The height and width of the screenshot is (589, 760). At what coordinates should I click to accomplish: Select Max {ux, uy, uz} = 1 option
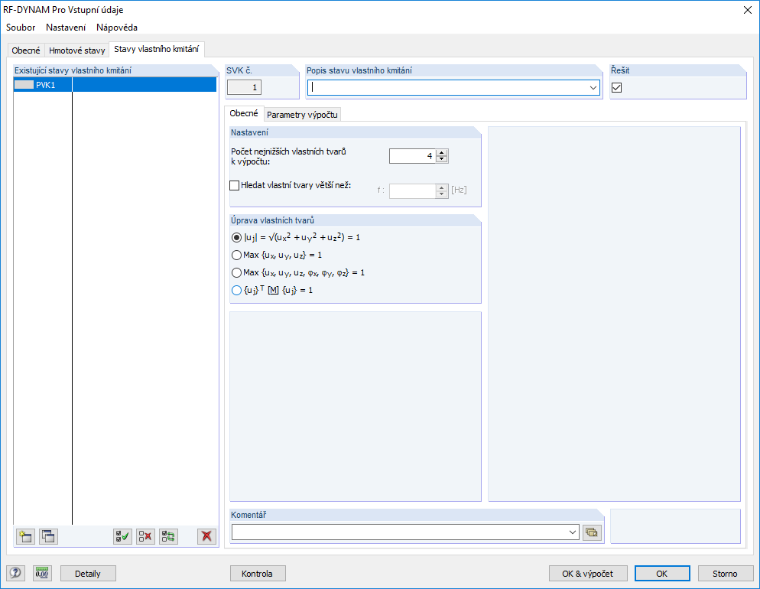(236, 255)
